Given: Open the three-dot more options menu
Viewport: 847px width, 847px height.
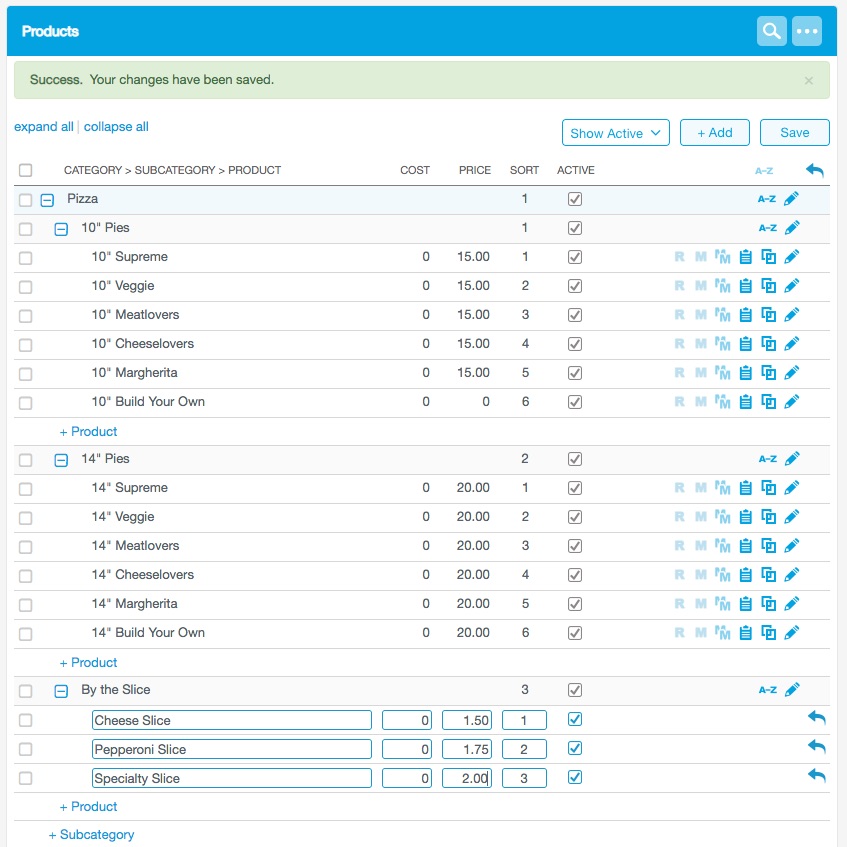Looking at the screenshot, I should [807, 31].
